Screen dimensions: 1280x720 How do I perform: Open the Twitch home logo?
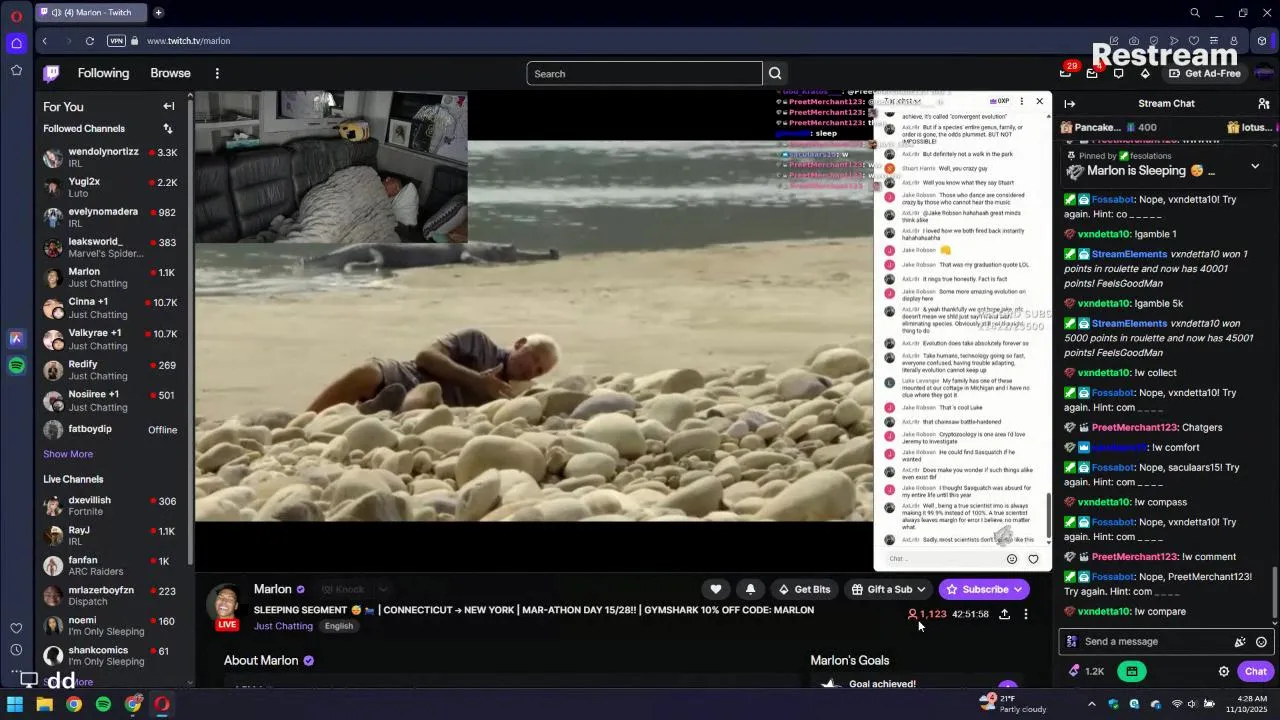(51, 73)
